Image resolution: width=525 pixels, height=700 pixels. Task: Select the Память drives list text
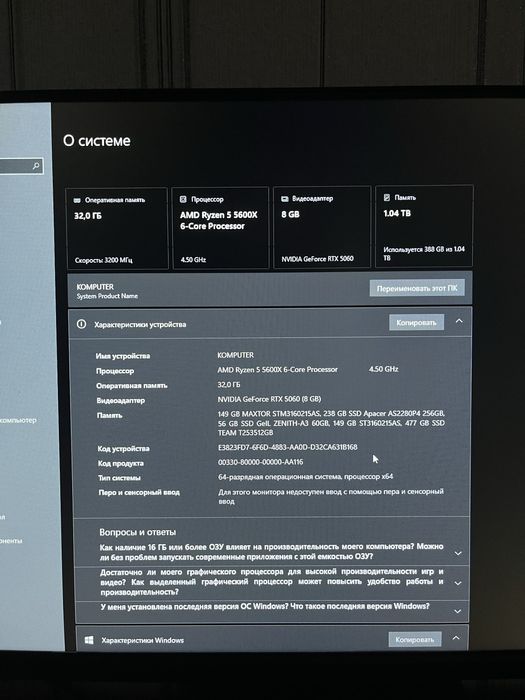[x=331, y=423]
